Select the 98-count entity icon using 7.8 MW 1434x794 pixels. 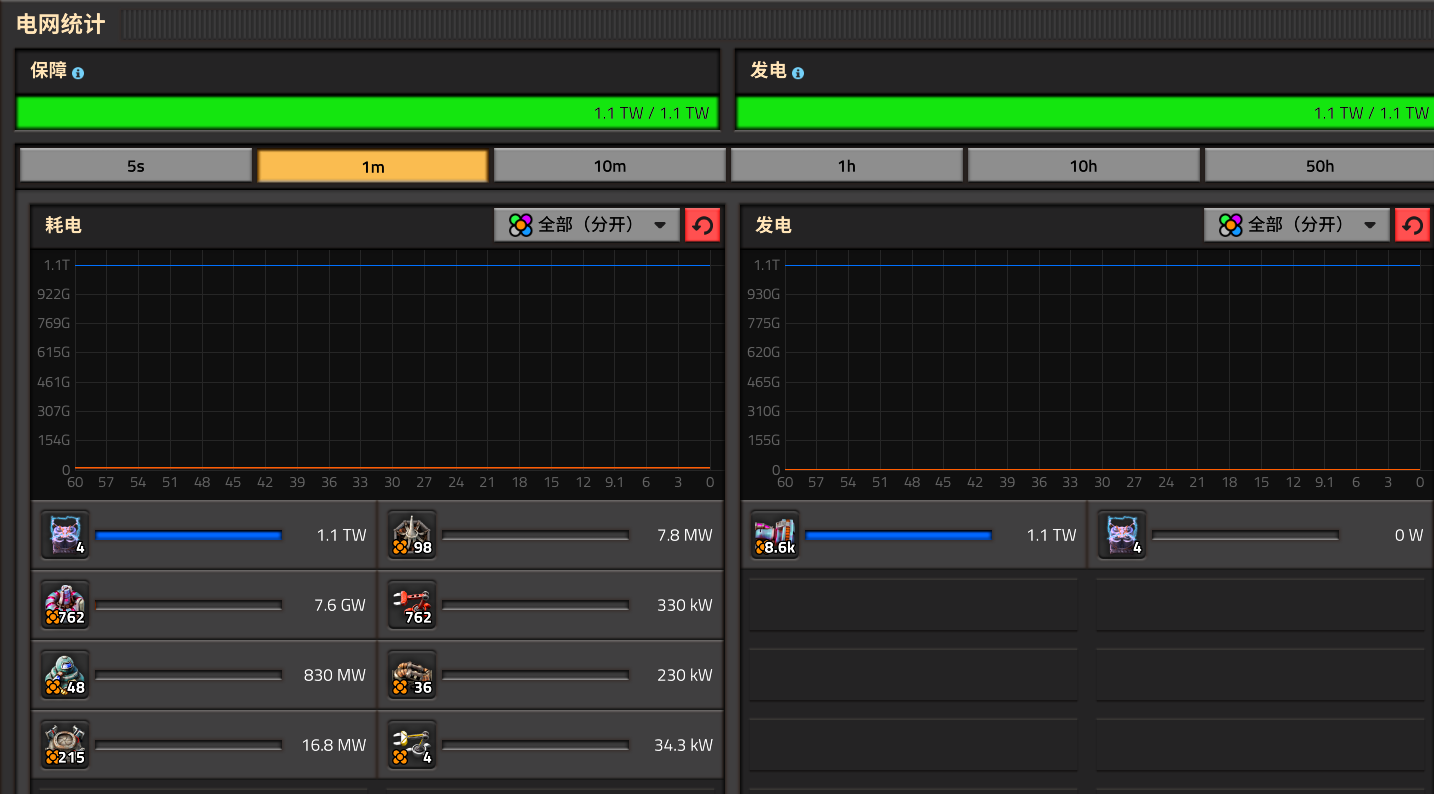412,535
